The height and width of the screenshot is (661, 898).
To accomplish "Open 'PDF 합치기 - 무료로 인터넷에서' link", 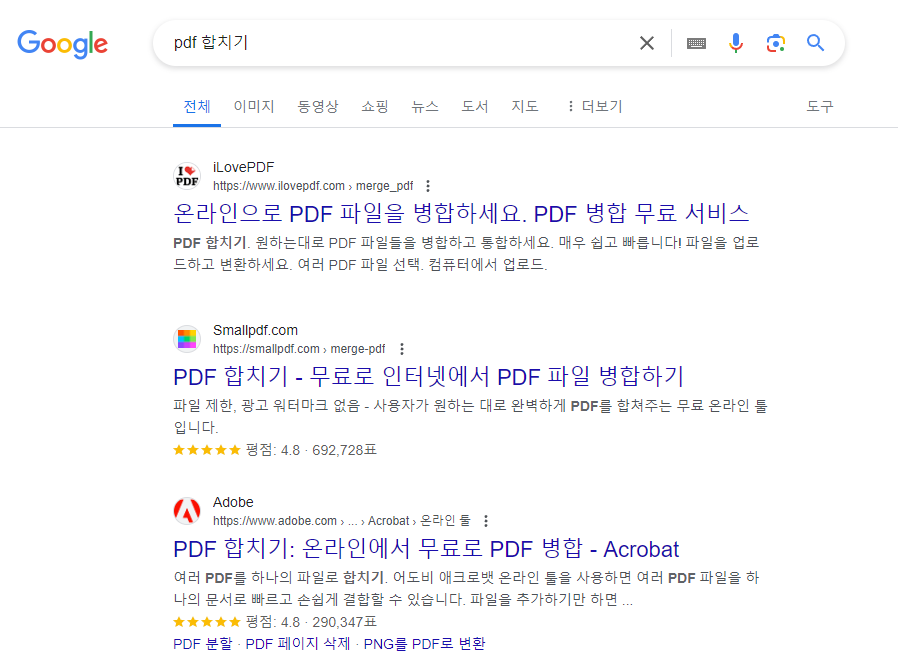I will [428, 376].
